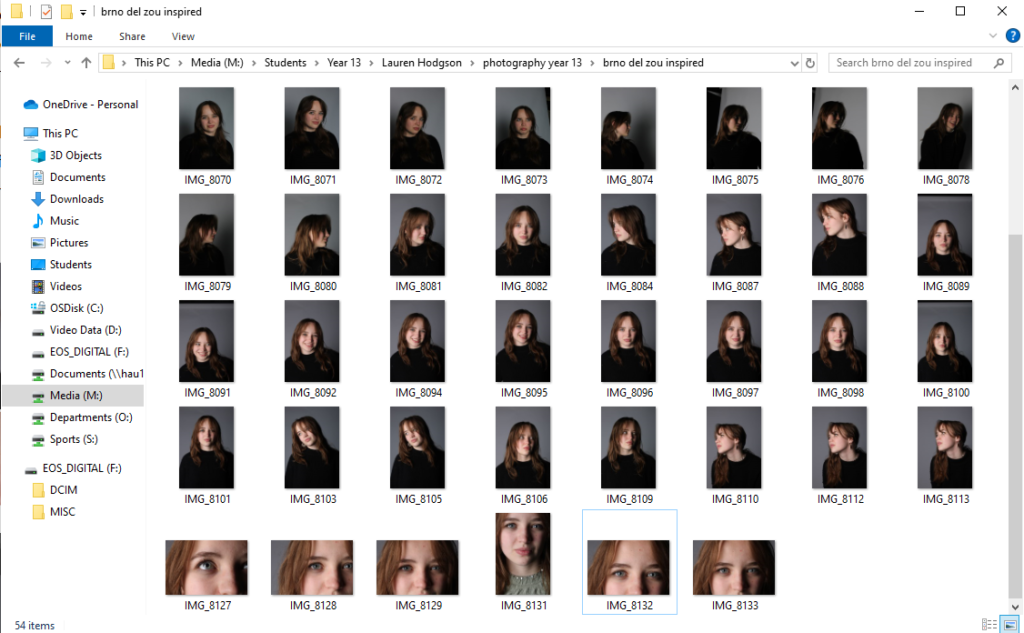Click the Music note icon
1024x633 pixels.
click(38, 221)
